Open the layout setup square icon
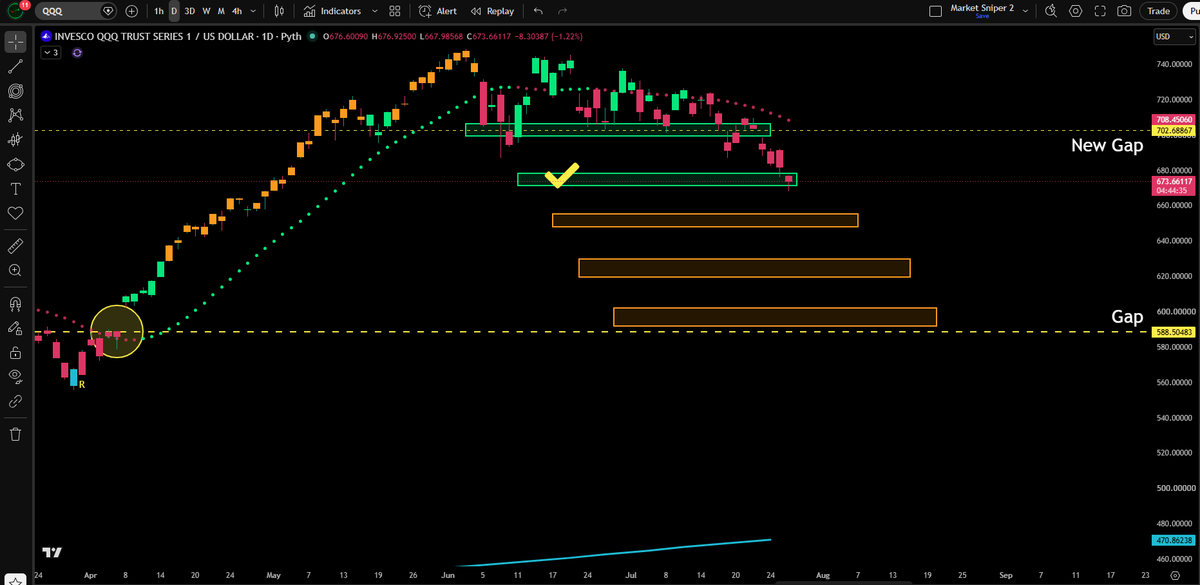1200x585 pixels. pos(935,11)
